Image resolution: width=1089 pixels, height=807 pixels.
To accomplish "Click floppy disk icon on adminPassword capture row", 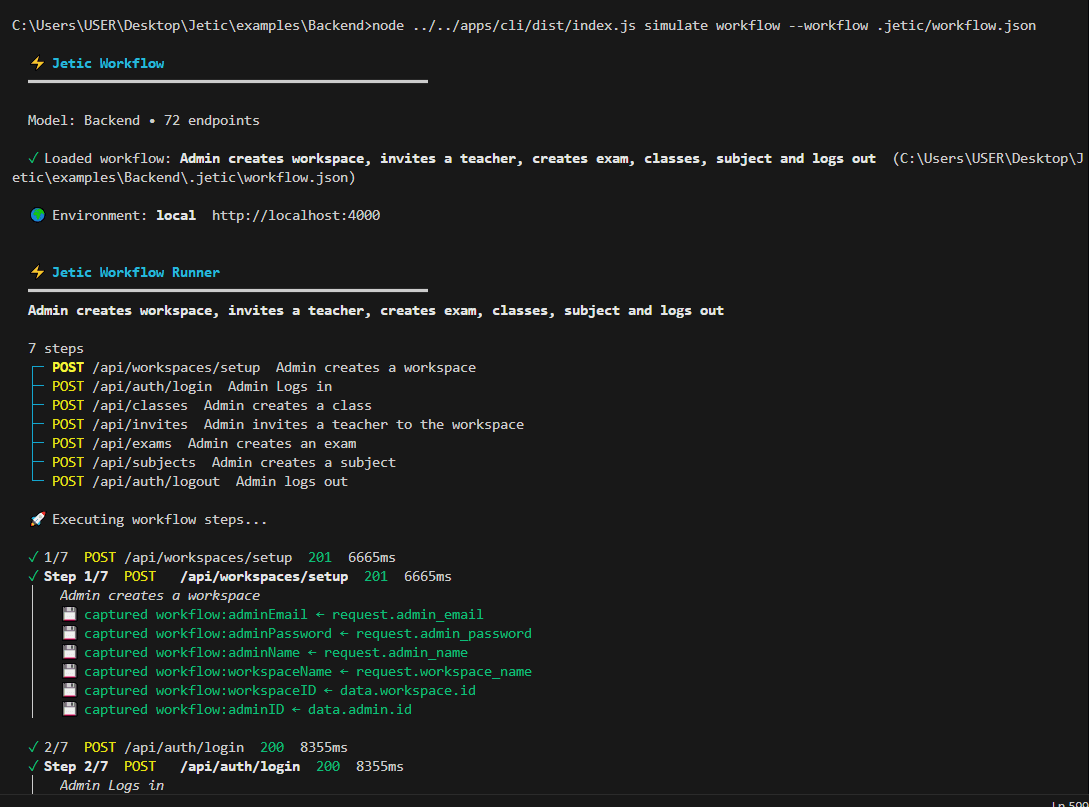I will click(x=69, y=633).
